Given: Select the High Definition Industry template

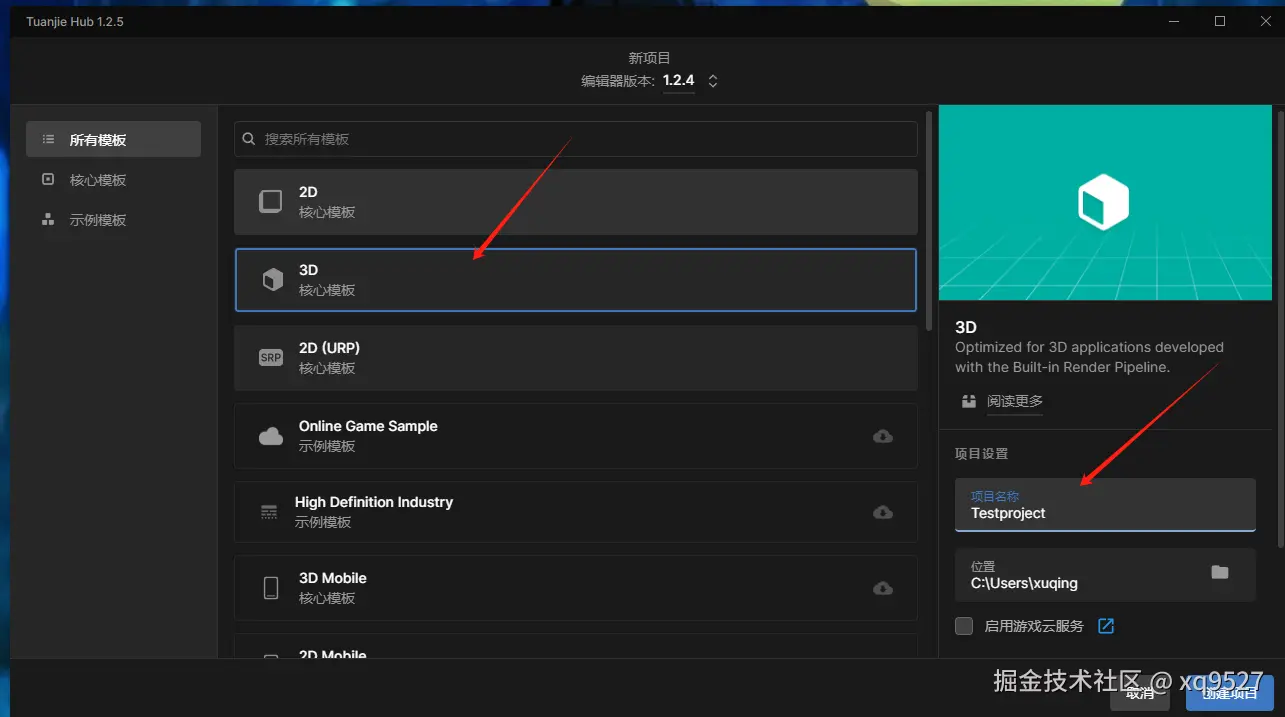Looking at the screenshot, I should [x=576, y=512].
